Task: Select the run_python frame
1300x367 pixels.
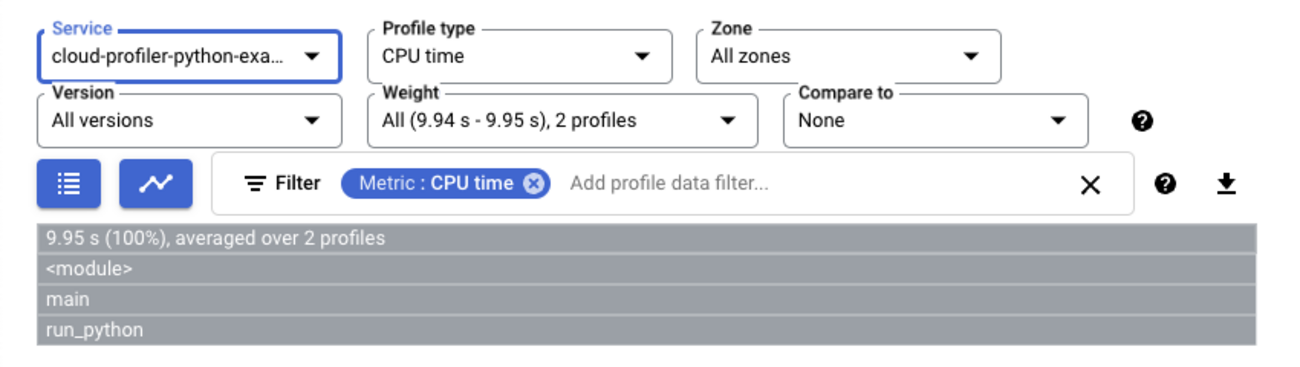Action: [x=646, y=330]
